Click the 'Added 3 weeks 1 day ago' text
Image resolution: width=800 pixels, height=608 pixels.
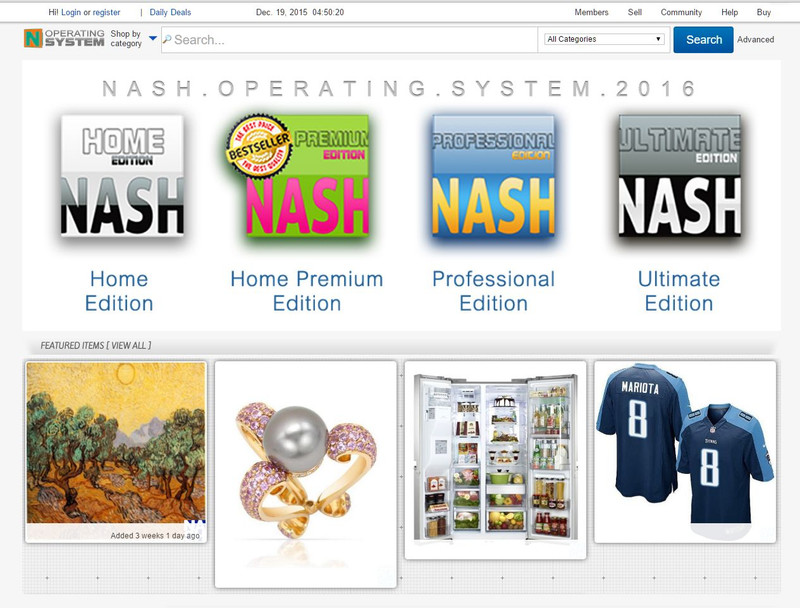(x=155, y=536)
